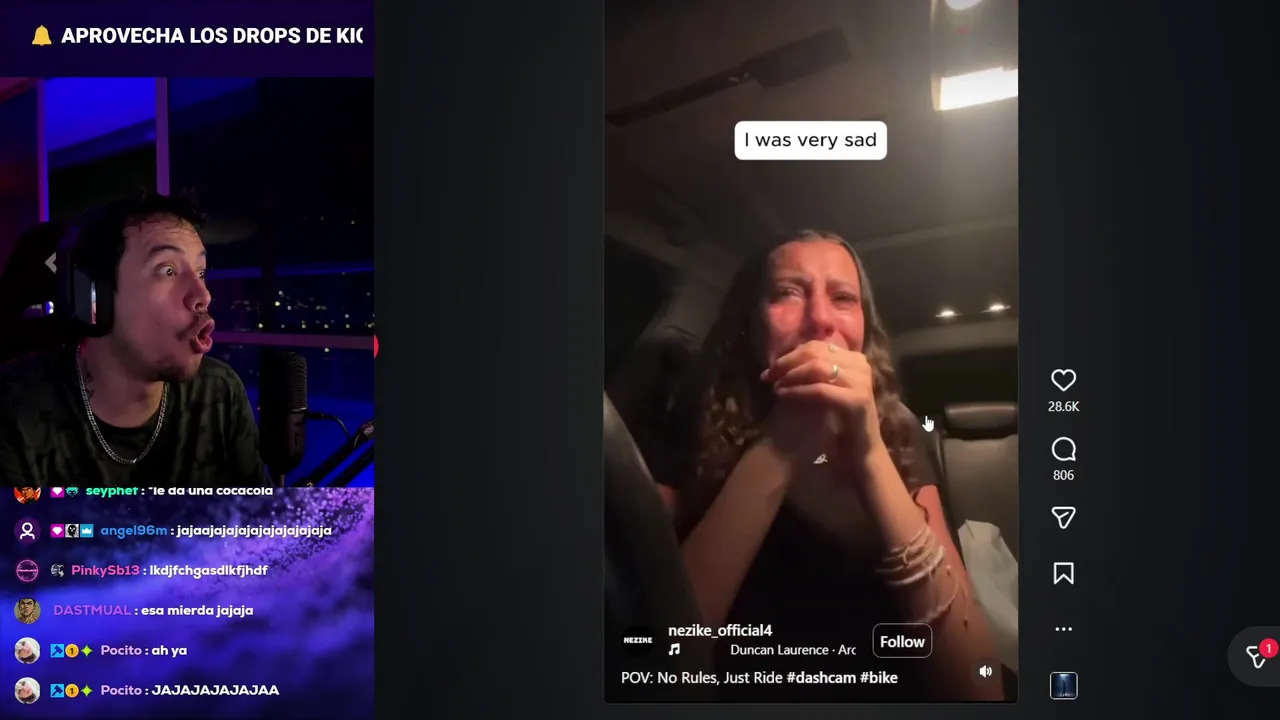
Task: Open the #bike hashtag
Action: point(879,678)
